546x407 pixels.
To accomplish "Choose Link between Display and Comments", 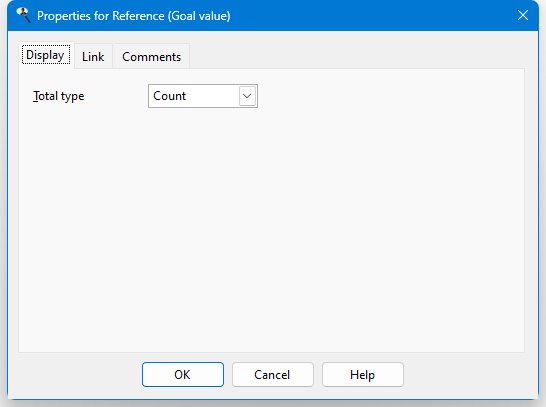I will [93, 56].
